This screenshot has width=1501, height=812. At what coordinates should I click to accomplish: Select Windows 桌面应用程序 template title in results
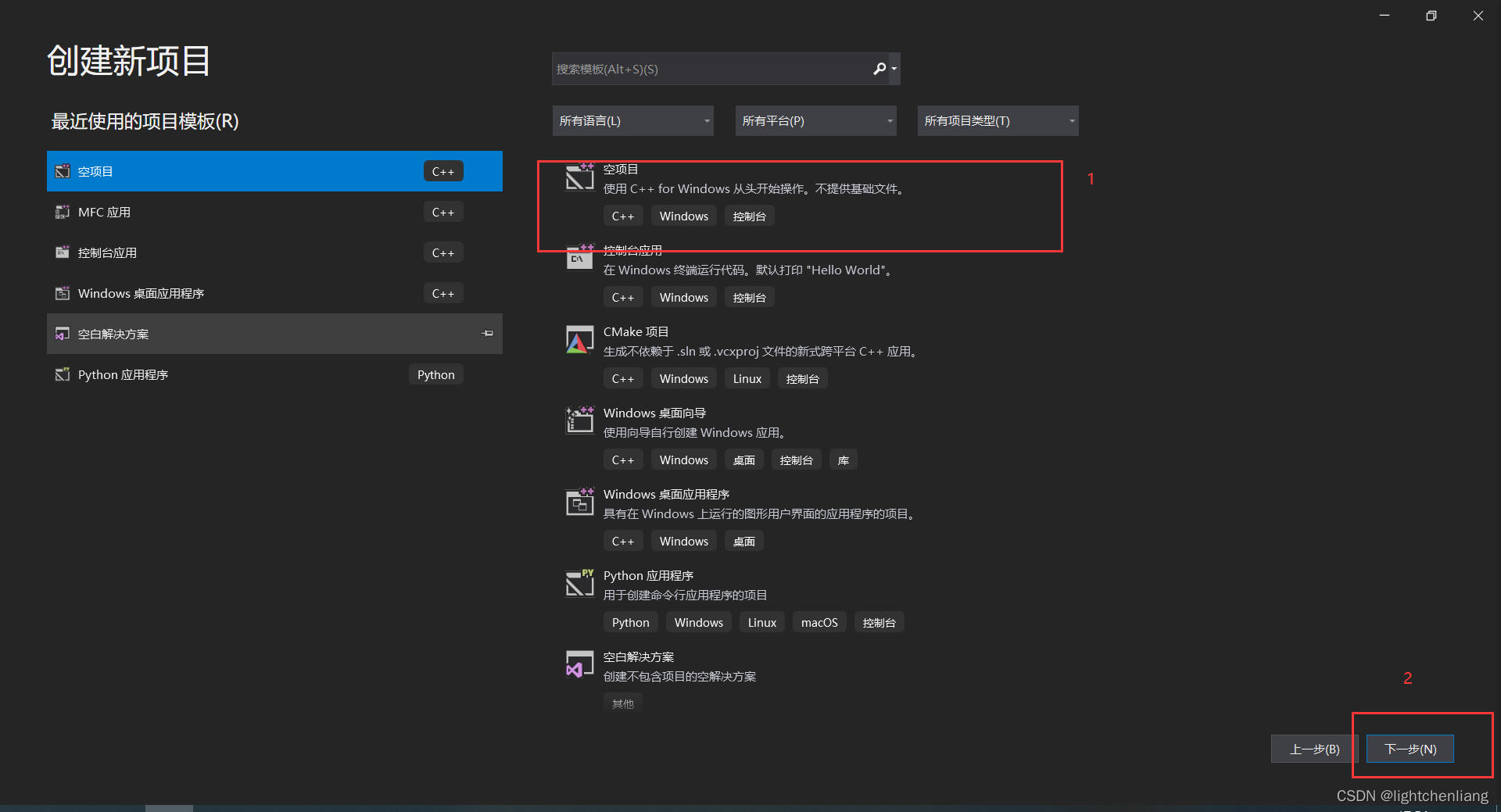tap(666, 494)
